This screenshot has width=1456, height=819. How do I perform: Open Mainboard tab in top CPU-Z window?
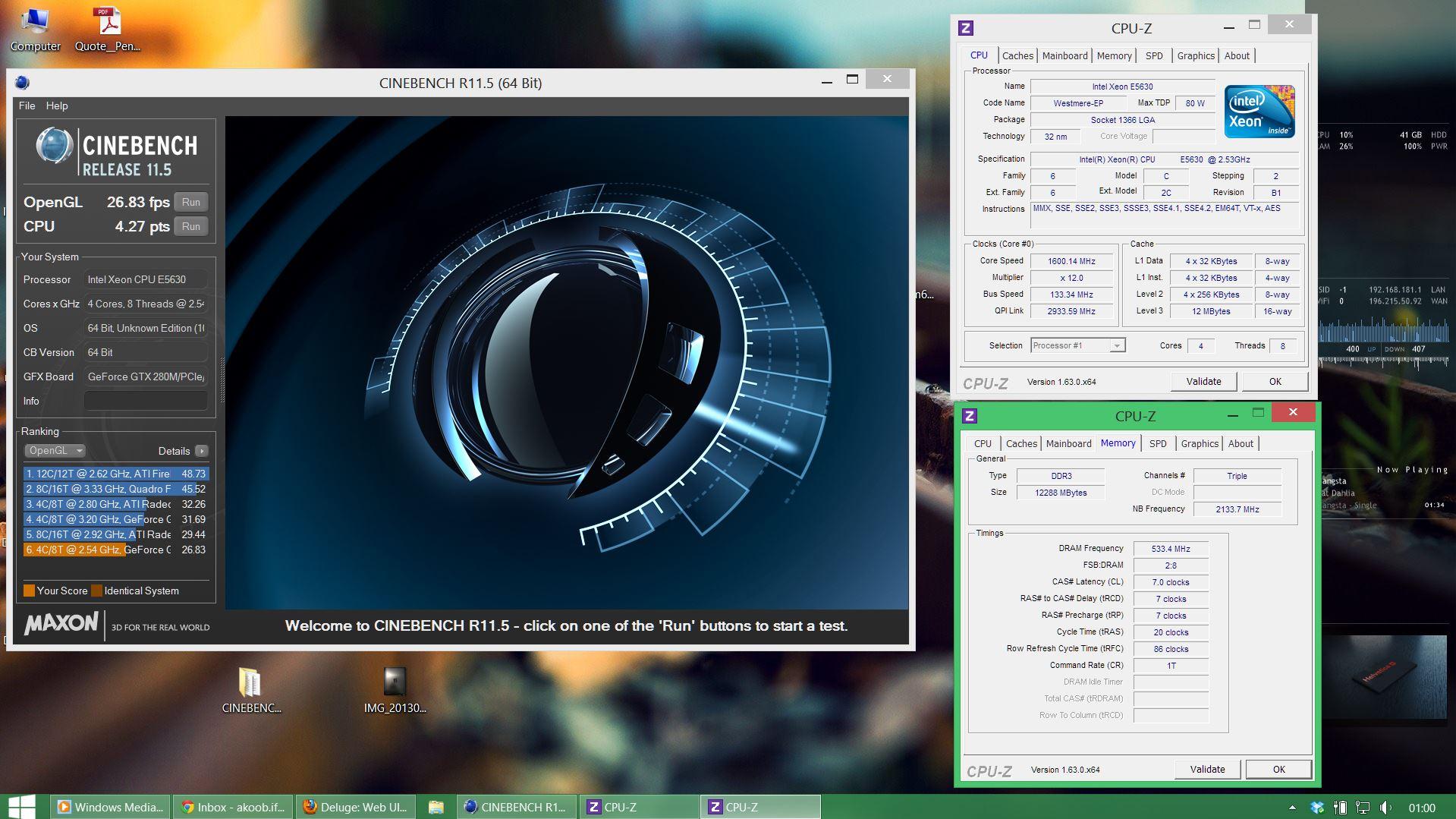[x=1064, y=55]
